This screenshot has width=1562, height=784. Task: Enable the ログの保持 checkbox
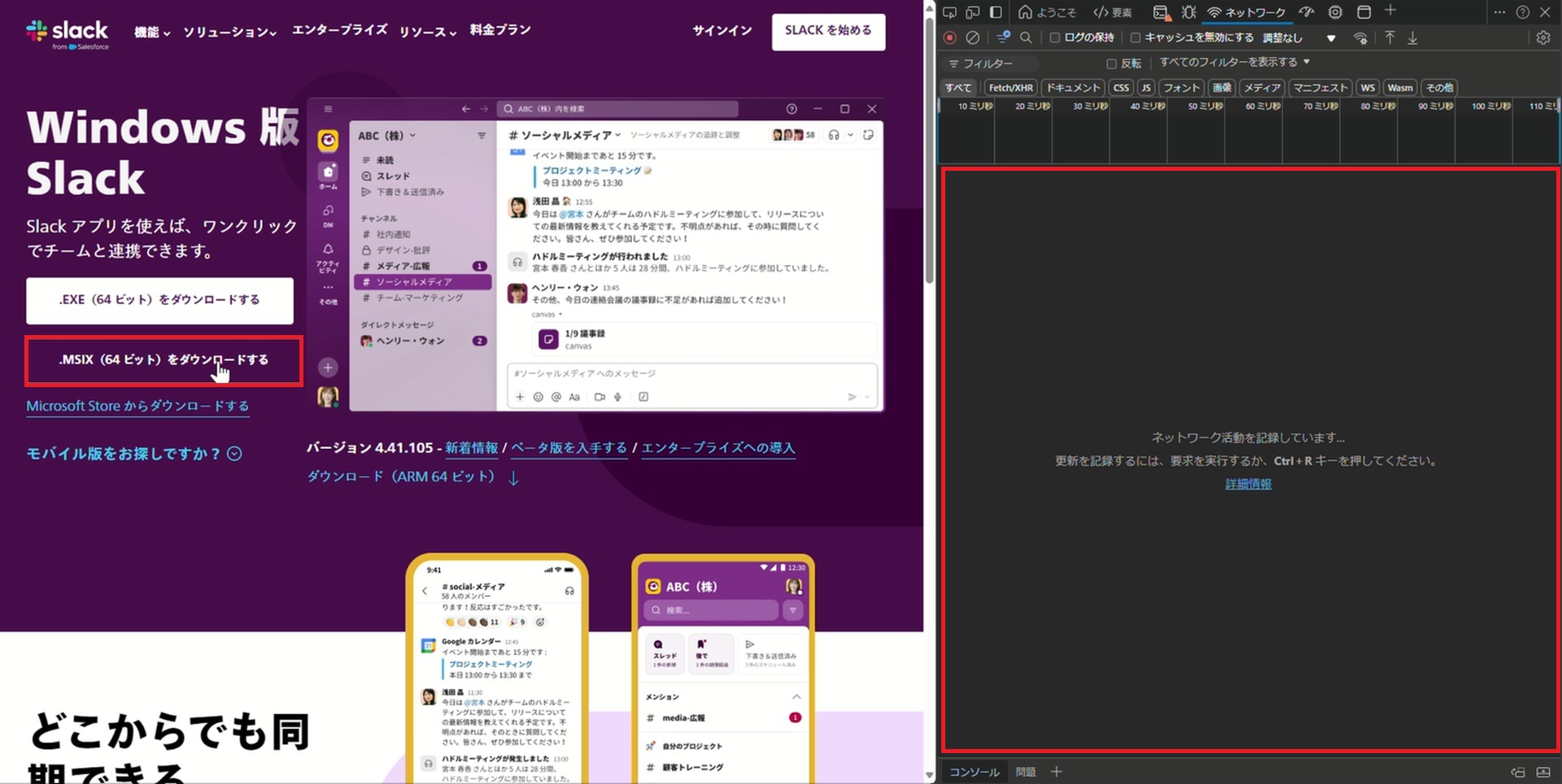[1054, 37]
